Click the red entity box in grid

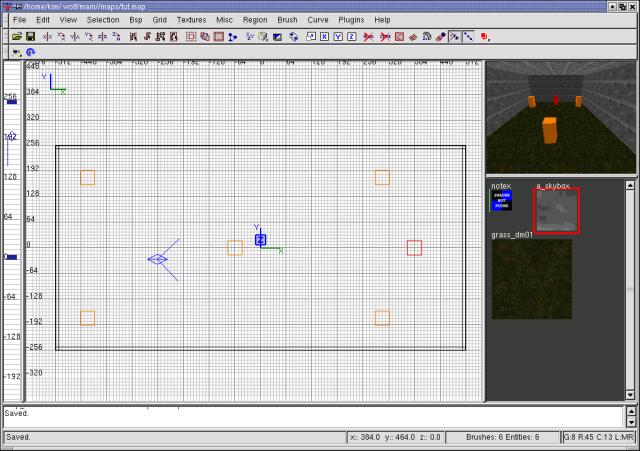coord(414,248)
